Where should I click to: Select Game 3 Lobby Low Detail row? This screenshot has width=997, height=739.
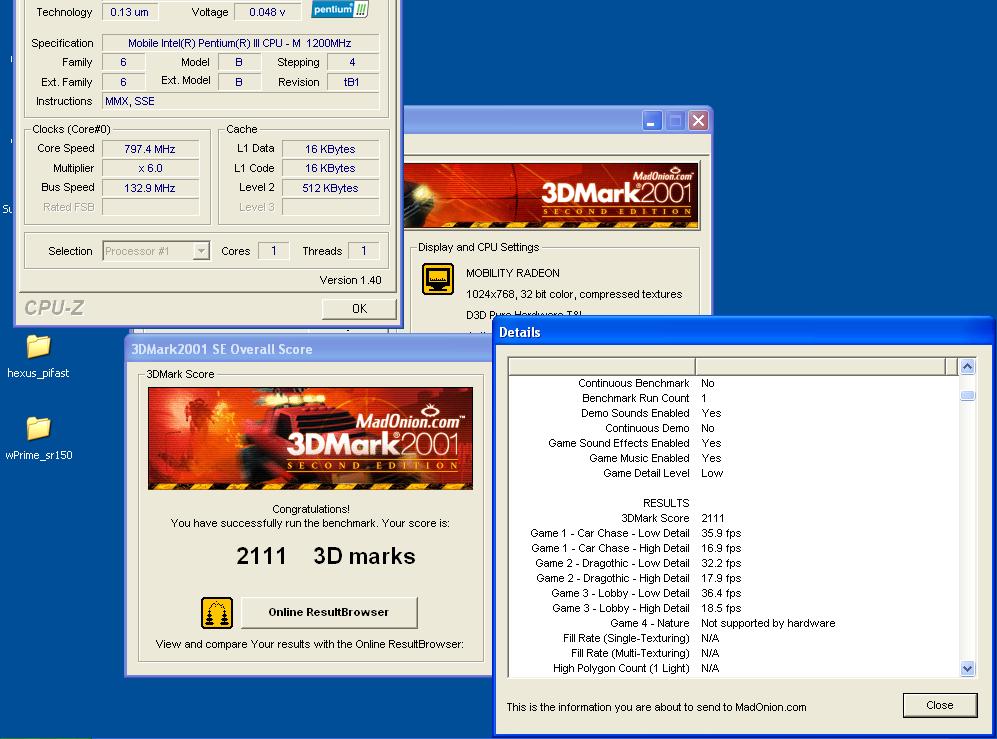coord(734,593)
